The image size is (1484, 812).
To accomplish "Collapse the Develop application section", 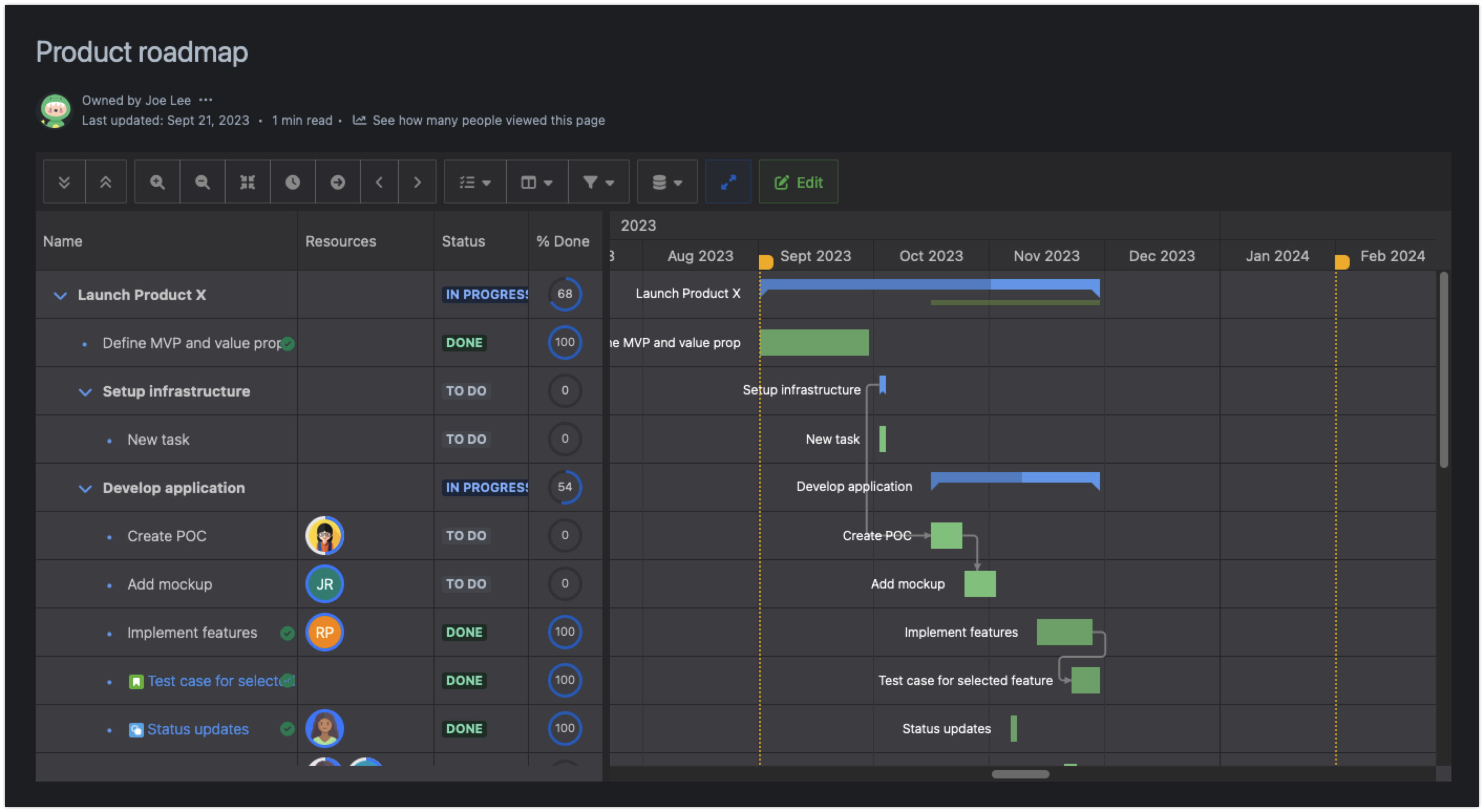I will [x=84, y=488].
